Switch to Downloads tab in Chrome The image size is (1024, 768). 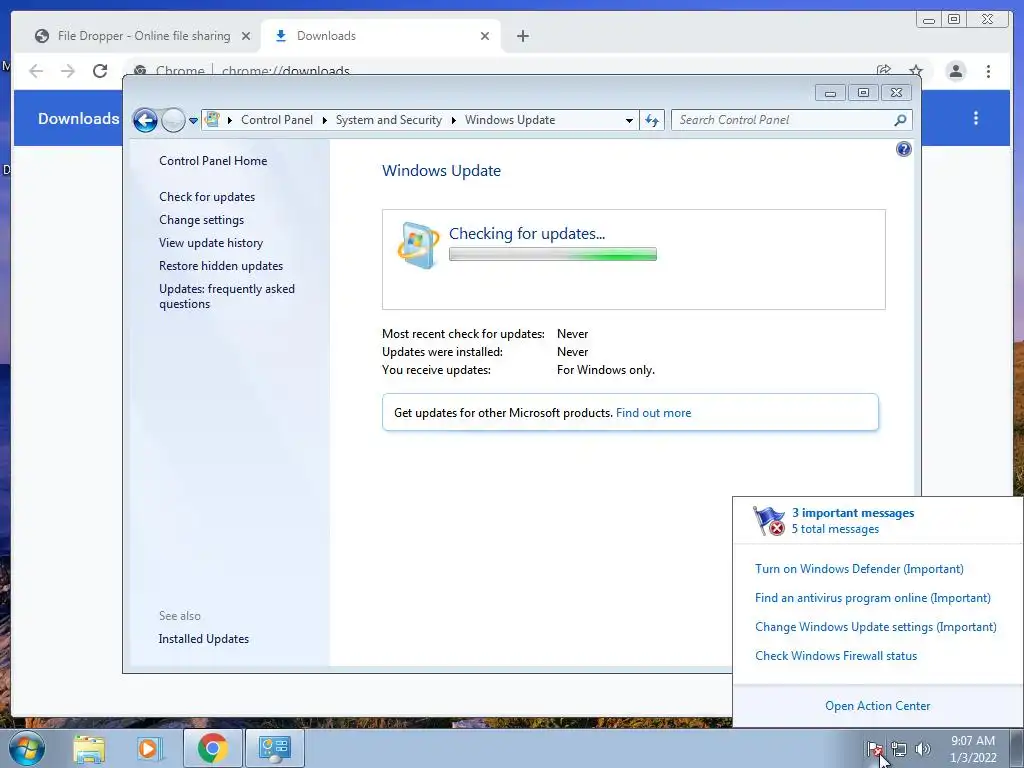(x=381, y=36)
